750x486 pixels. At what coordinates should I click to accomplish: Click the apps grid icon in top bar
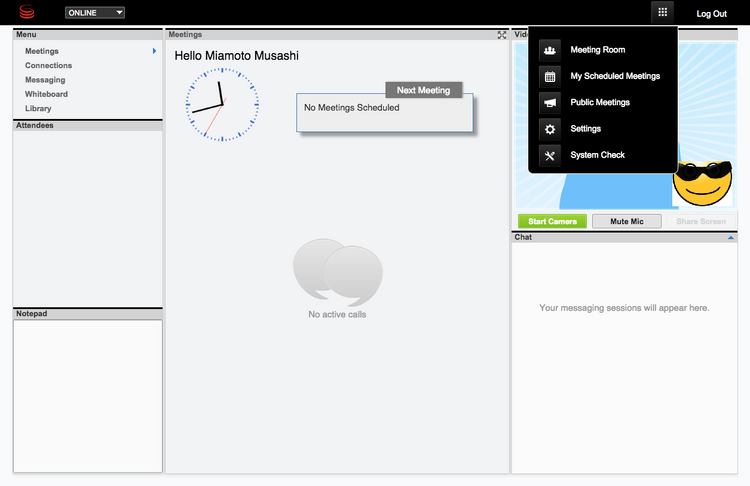pos(662,13)
